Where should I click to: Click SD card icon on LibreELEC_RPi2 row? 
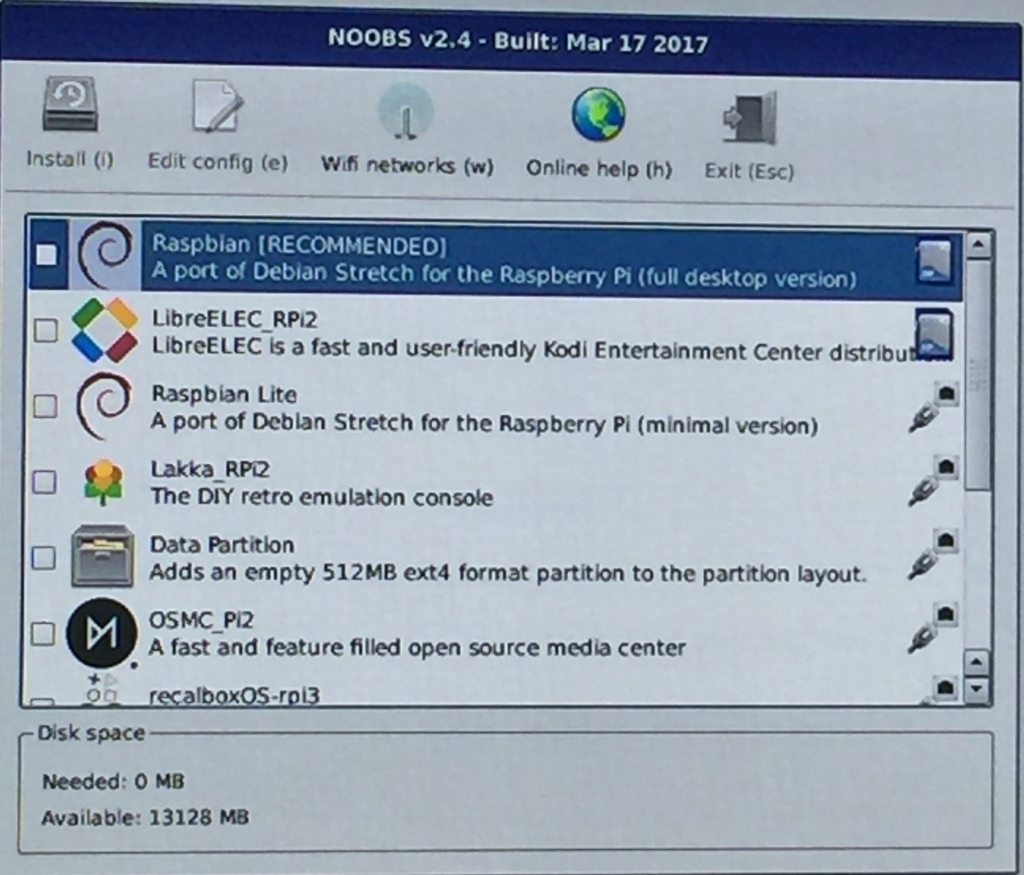click(x=934, y=334)
